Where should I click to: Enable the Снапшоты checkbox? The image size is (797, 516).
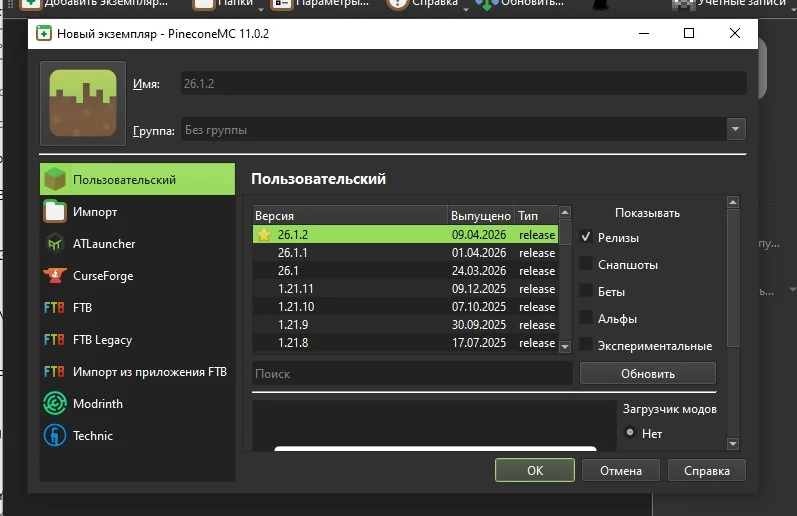pyautogui.click(x=586, y=263)
